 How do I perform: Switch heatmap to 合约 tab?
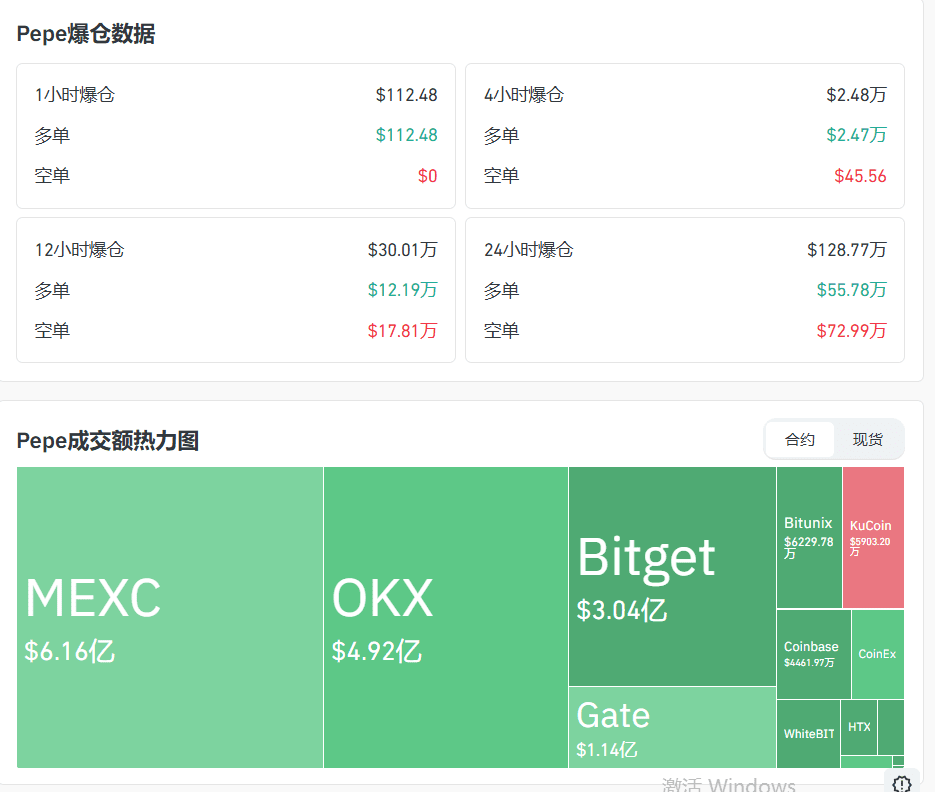[x=800, y=440]
